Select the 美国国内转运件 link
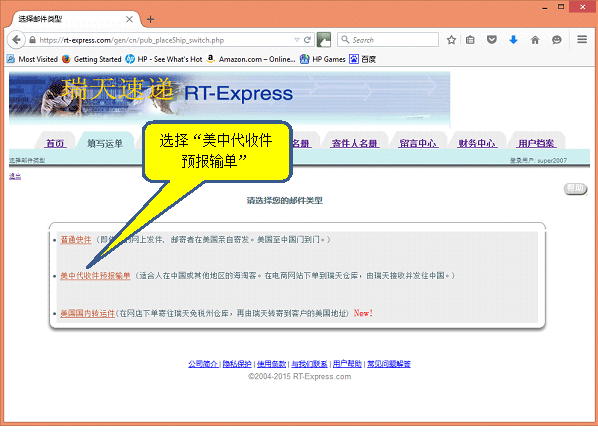The height and width of the screenshot is (443, 598). (x=87, y=313)
